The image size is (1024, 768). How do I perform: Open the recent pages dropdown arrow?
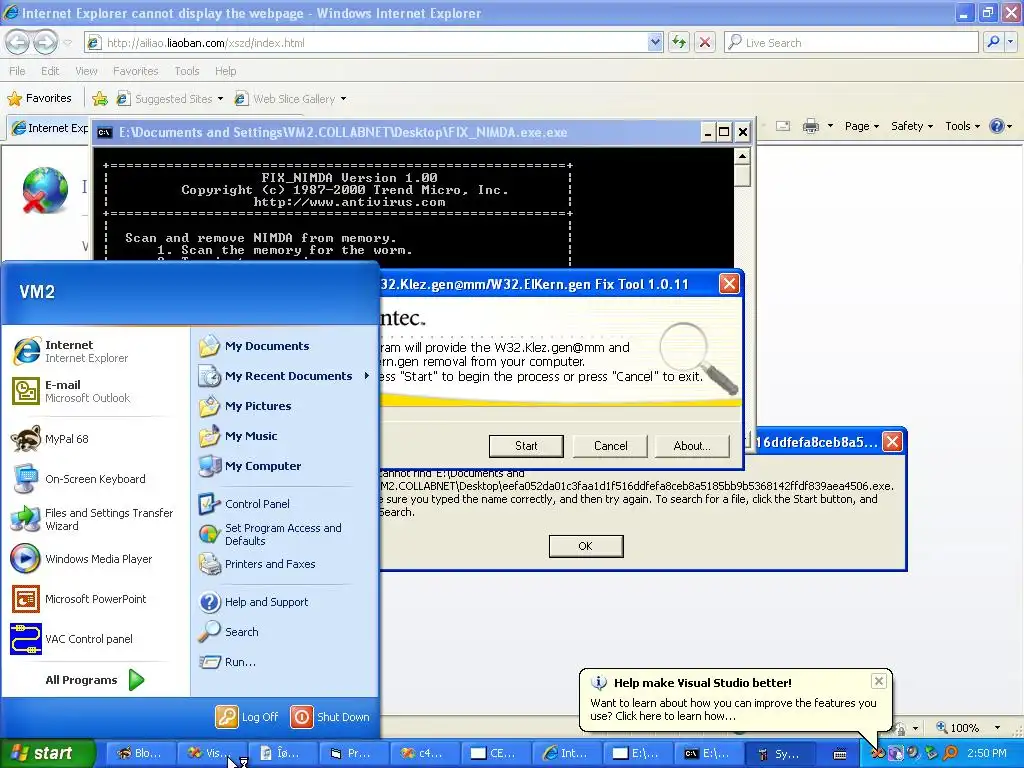[67, 43]
